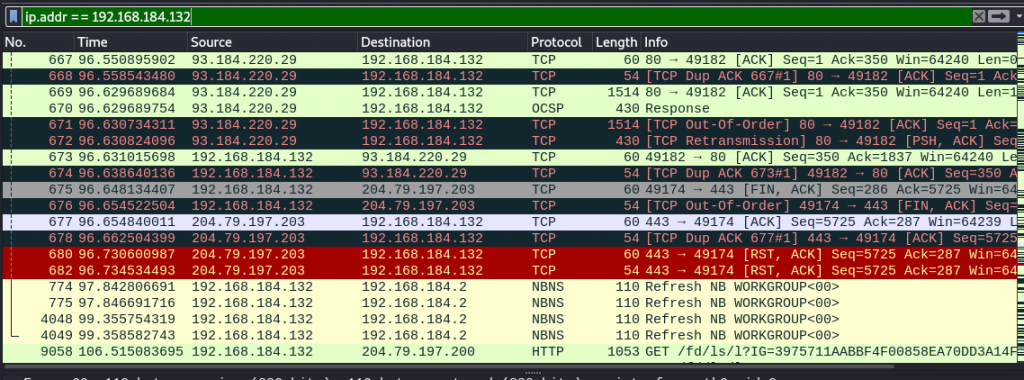The height and width of the screenshot is (380, 1024).
Task: Click the HTTP protocol cell
Action: (546, 352)
